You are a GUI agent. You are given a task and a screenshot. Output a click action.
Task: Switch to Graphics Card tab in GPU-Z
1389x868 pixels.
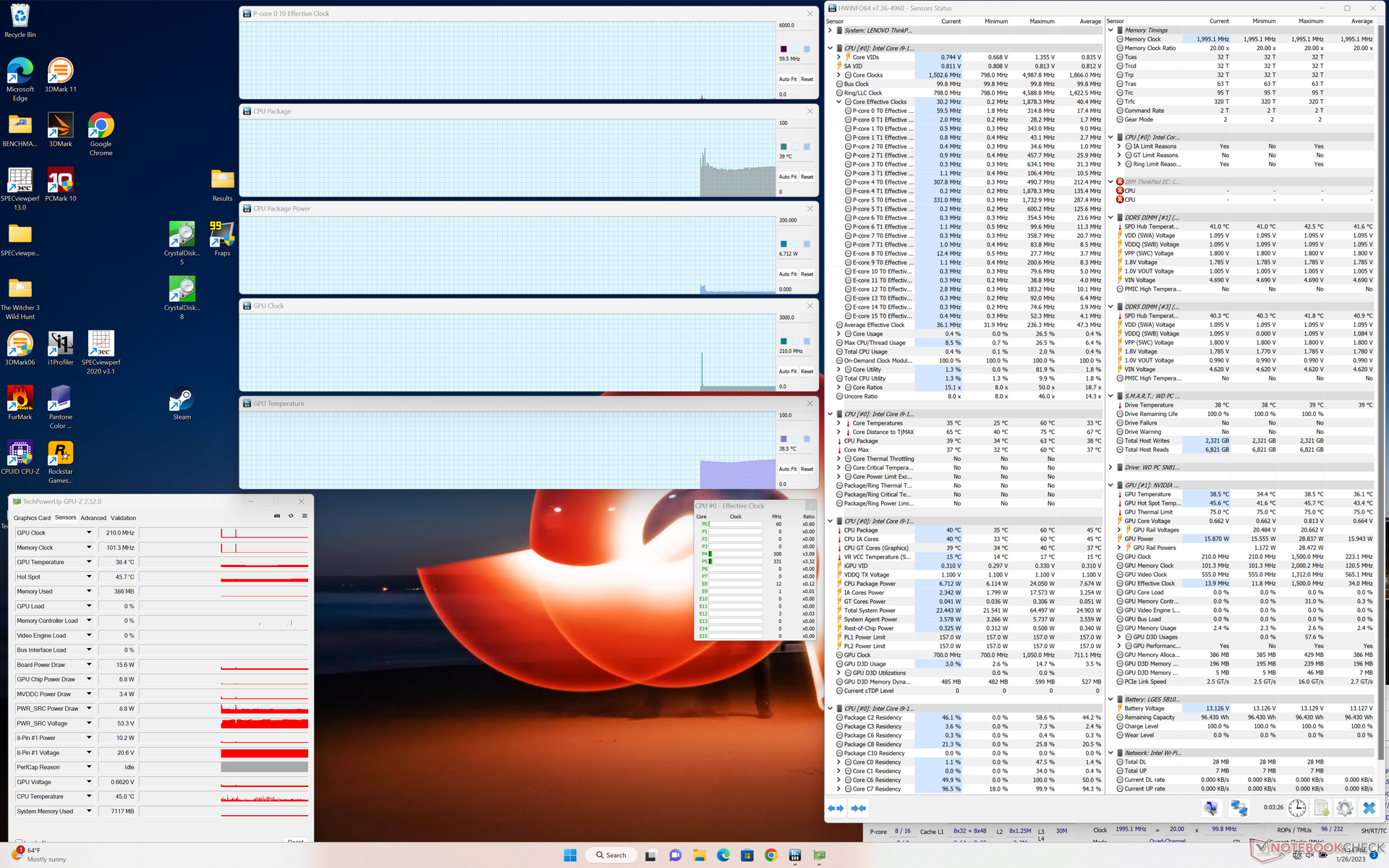[32, 518]
